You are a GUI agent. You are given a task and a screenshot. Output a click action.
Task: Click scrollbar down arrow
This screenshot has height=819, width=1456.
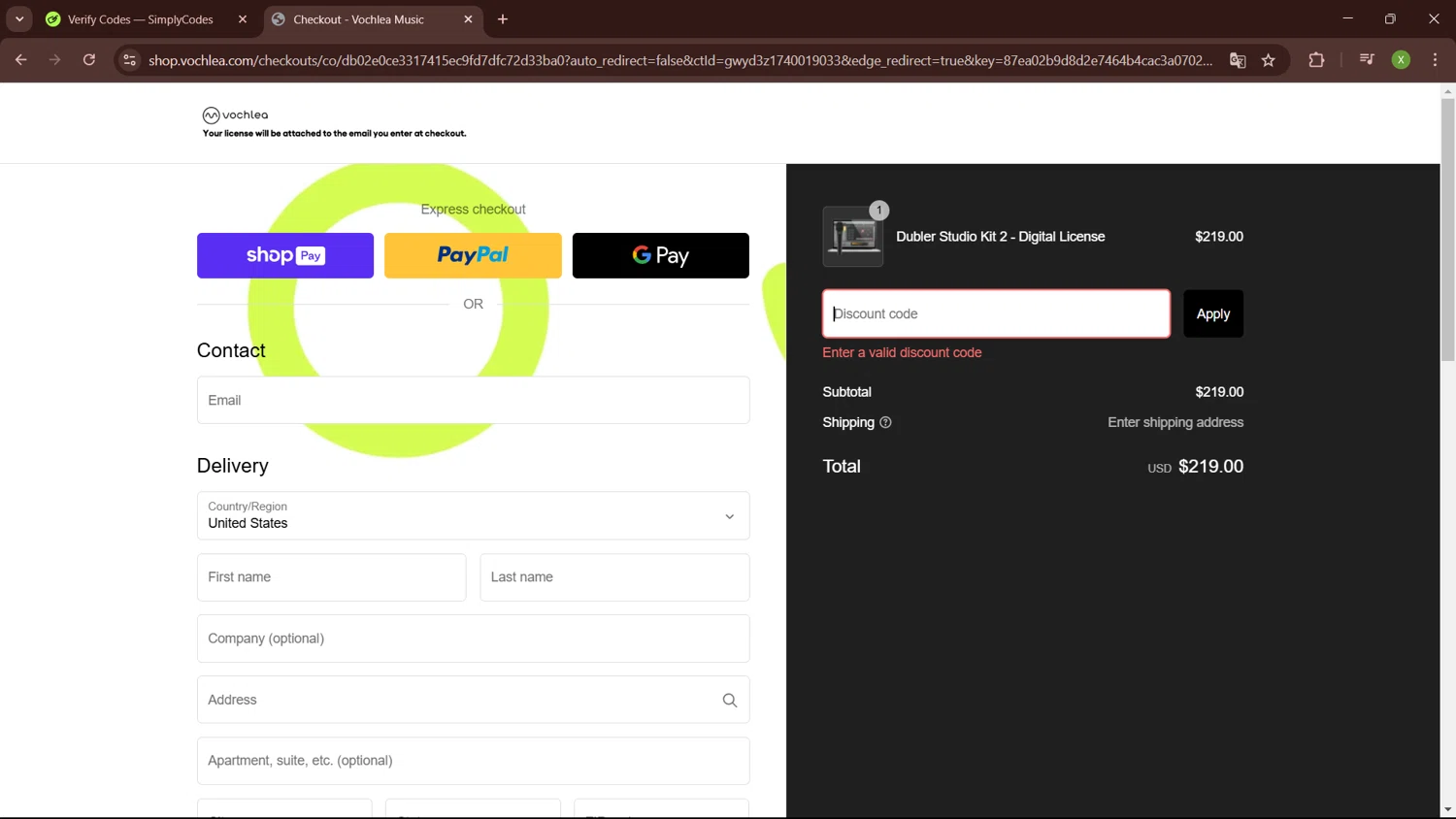pyautogui.click(x=1447, y=809)
